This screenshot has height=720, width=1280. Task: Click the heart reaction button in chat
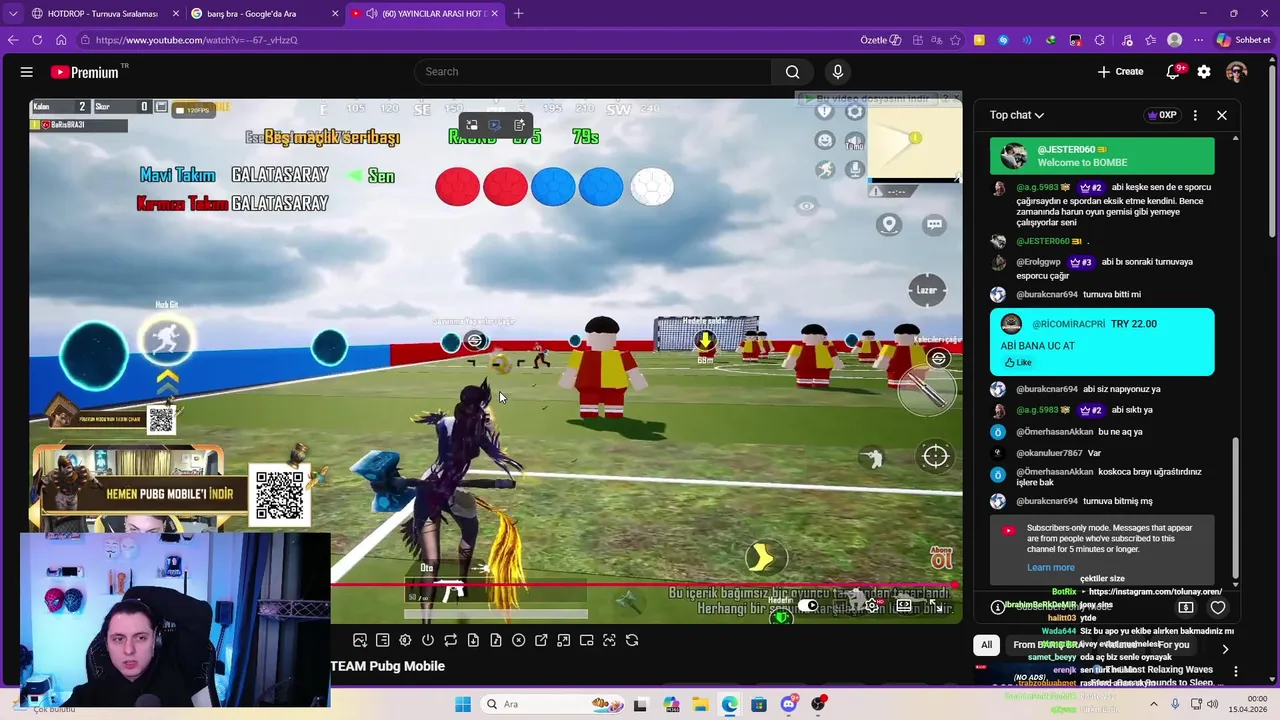1218,607
